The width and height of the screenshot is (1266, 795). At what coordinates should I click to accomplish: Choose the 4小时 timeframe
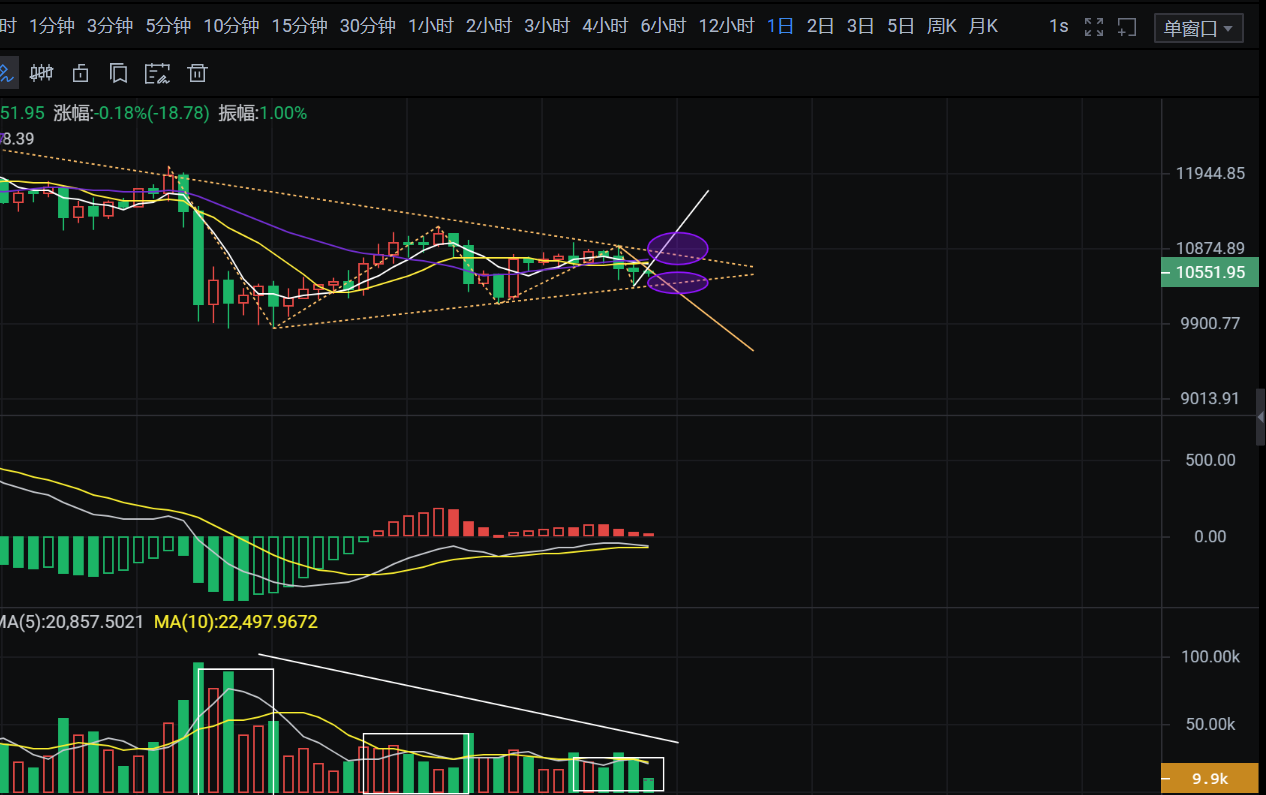(605, 26)
